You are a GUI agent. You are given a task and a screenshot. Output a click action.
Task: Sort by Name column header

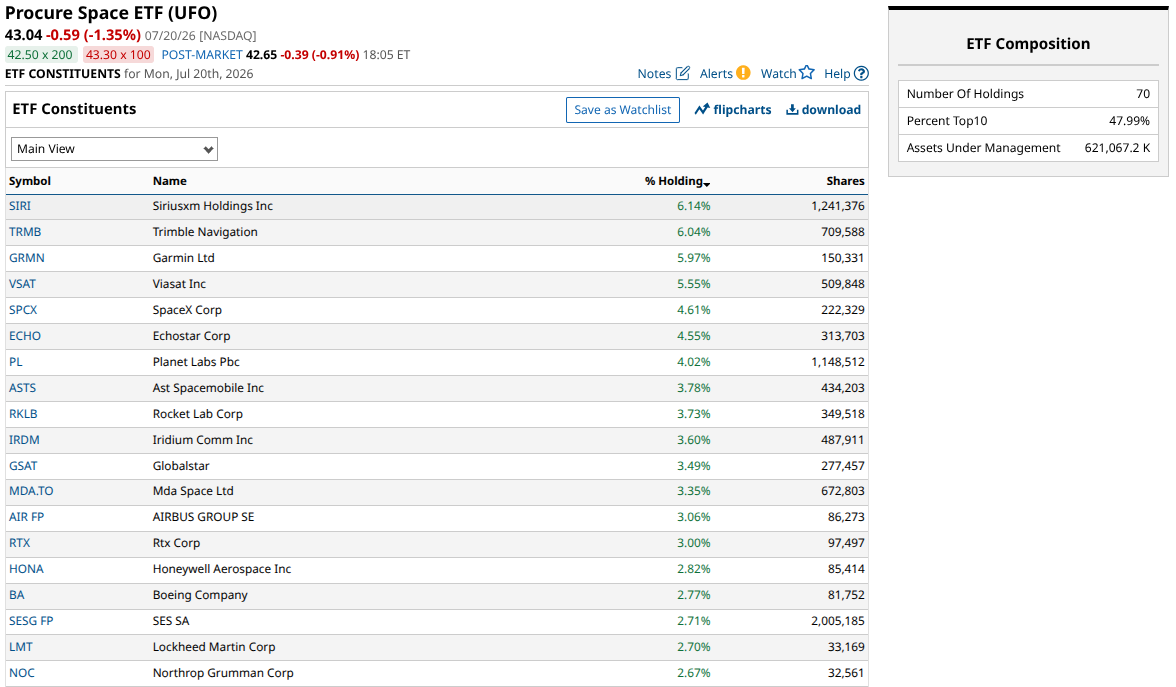coord(170,181)
